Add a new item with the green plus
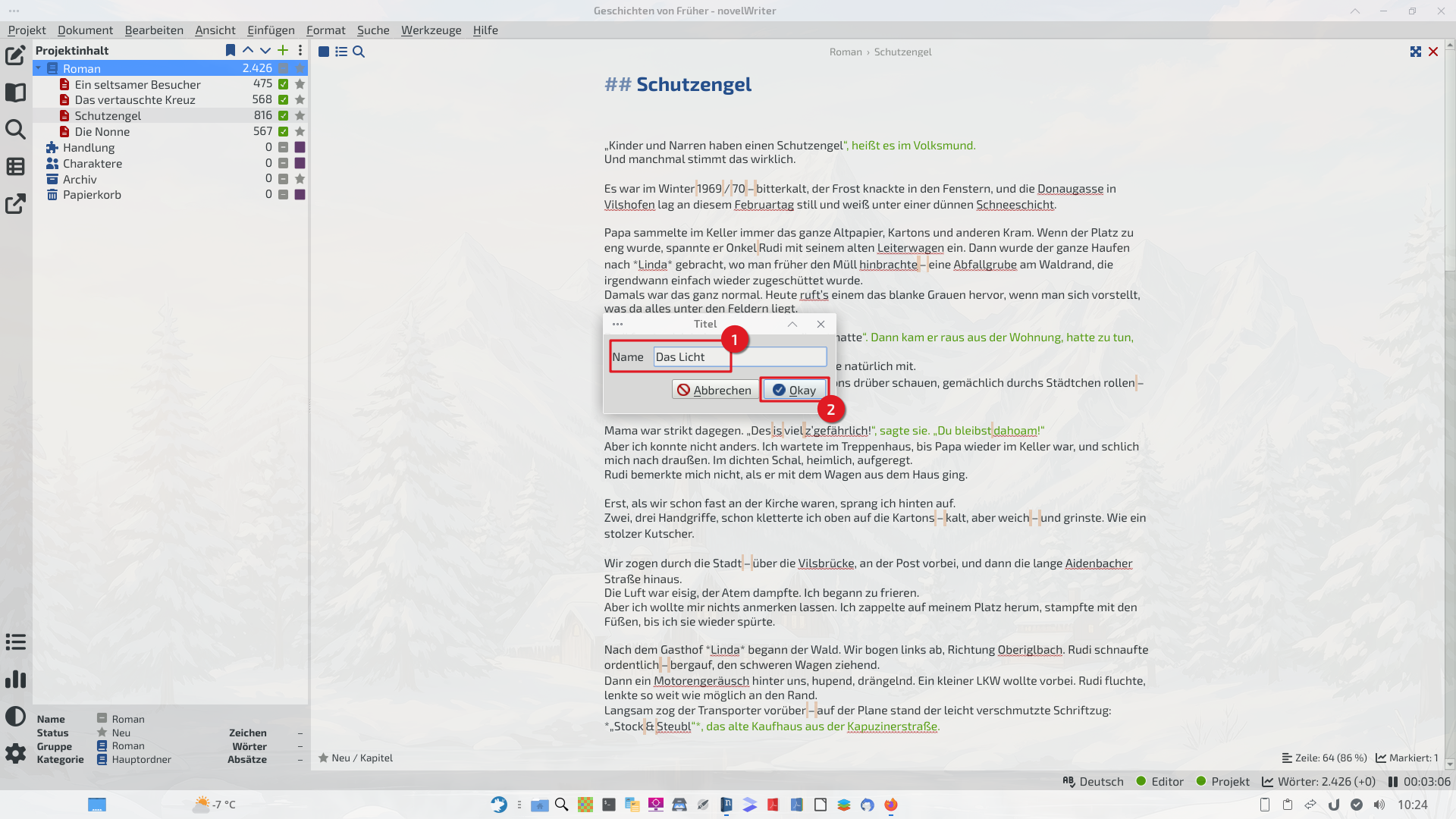This screenshot has height=819, width=1456. coord(283,51)
